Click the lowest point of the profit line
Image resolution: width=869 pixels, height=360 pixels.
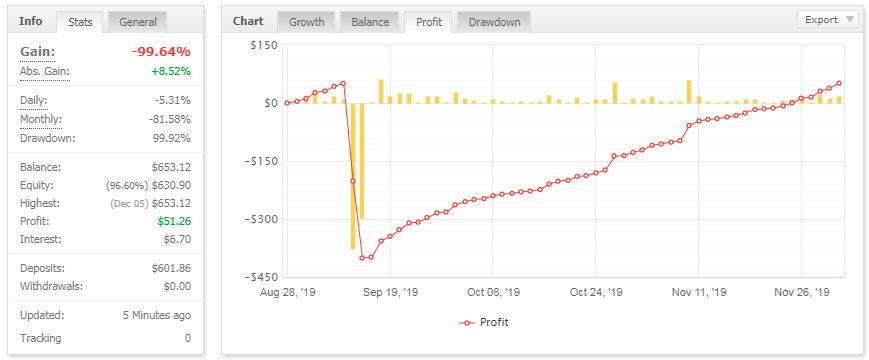pyautogui.click(x=362, y=258)
